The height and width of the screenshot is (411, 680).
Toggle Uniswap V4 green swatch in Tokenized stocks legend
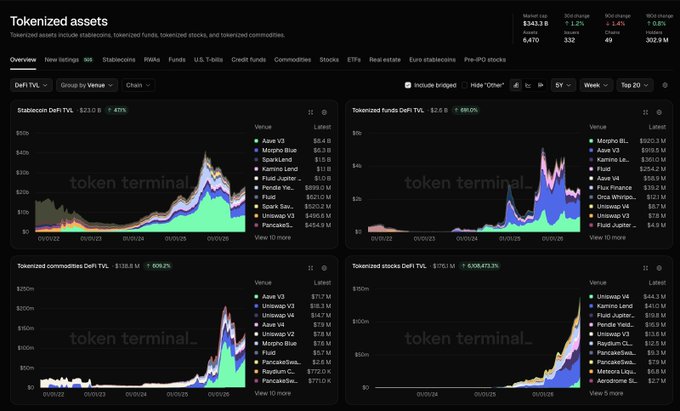point(591,297)
